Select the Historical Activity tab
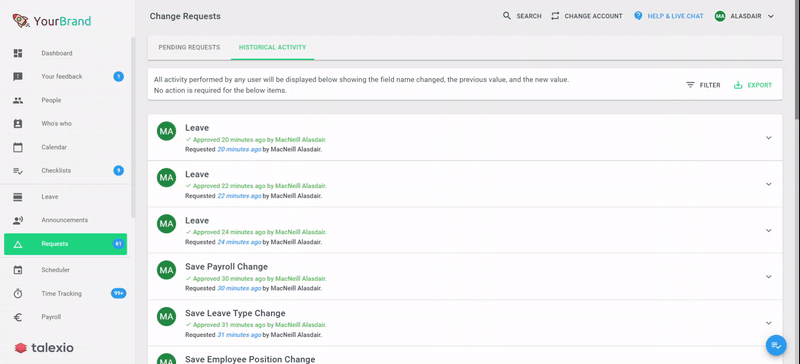 click(272, 47)
